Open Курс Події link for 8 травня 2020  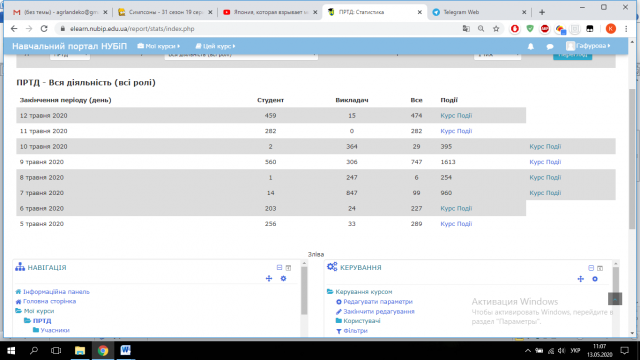[545, 178]
